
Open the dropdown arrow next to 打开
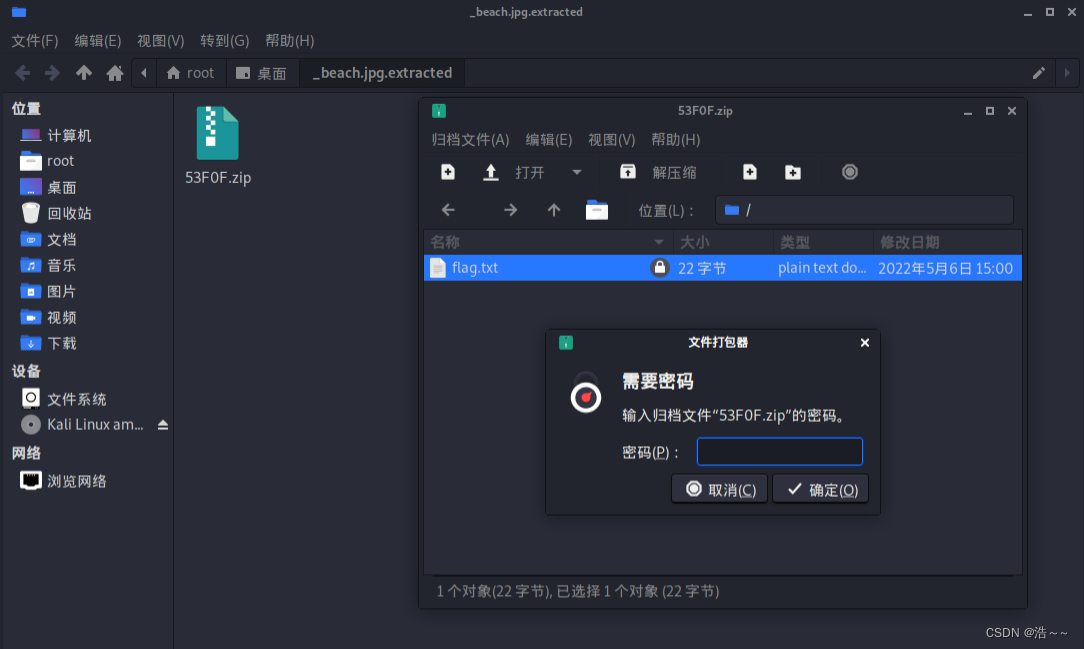click(x=576, y=172)
